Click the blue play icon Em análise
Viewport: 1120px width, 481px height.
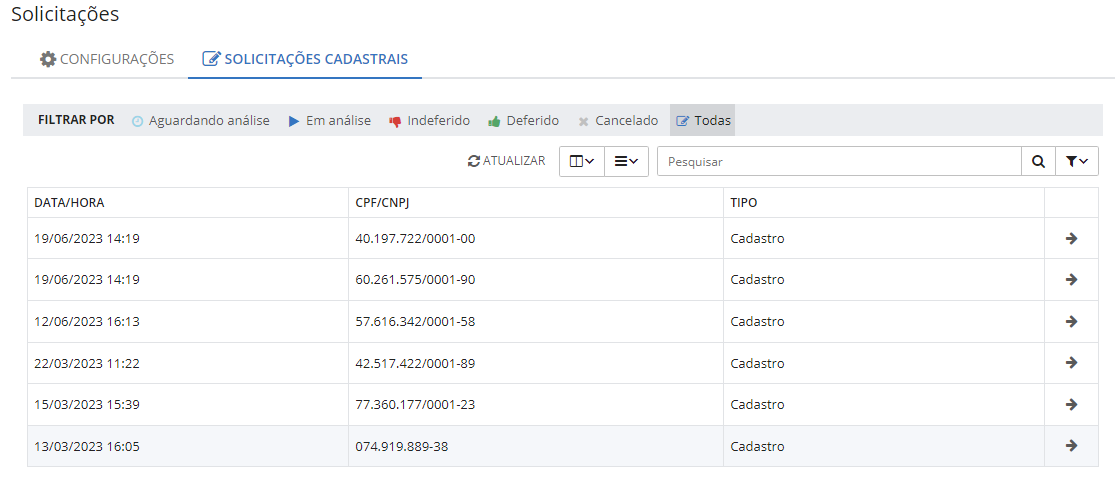pyautogui.click(x=294, y=122)
